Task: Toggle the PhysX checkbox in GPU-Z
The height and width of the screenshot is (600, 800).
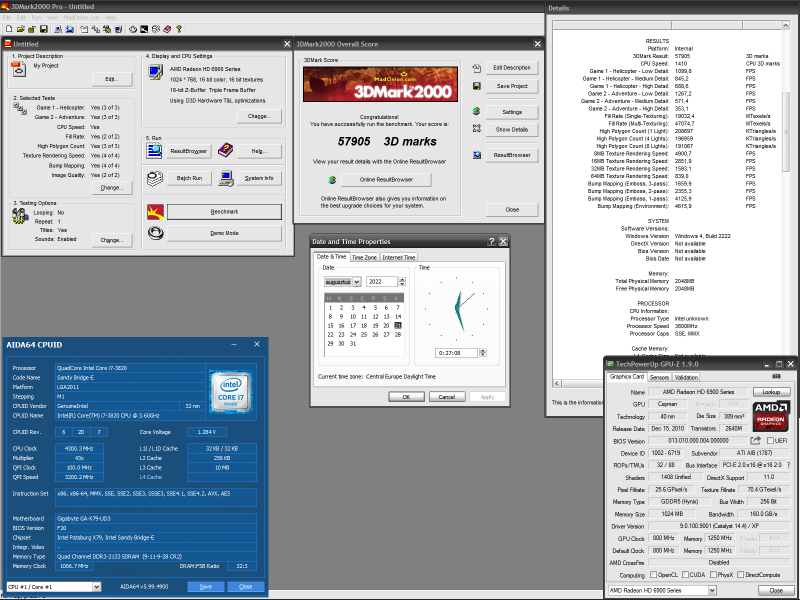Action: click(x=713, y=575)
